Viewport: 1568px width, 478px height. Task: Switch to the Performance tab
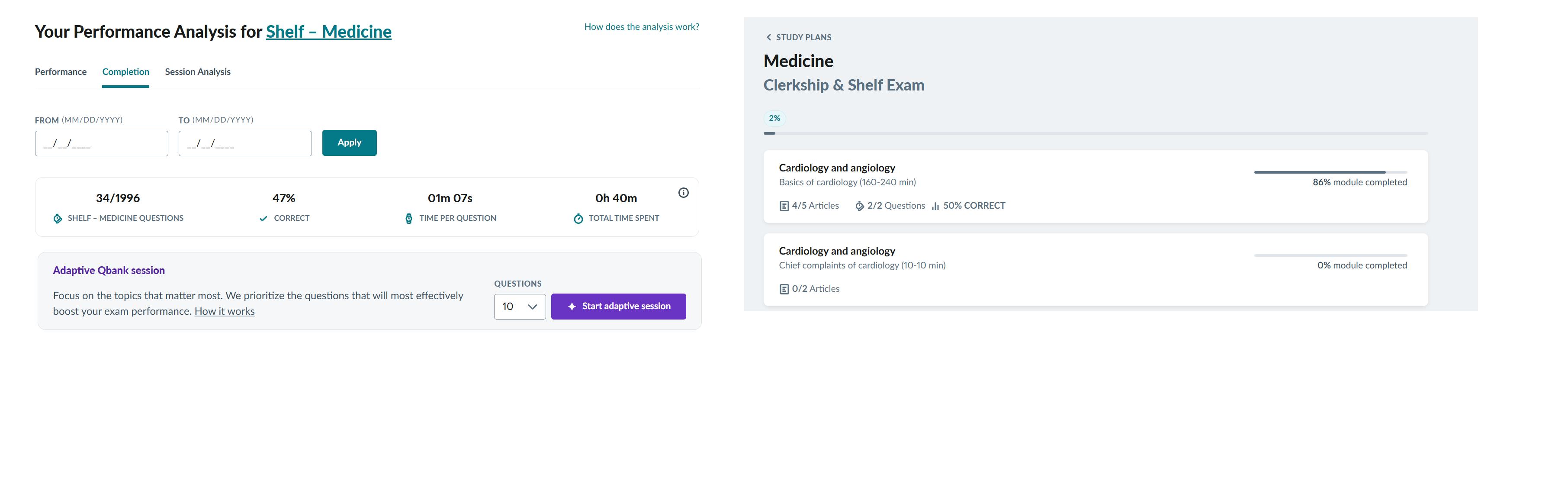click(61, 72)
